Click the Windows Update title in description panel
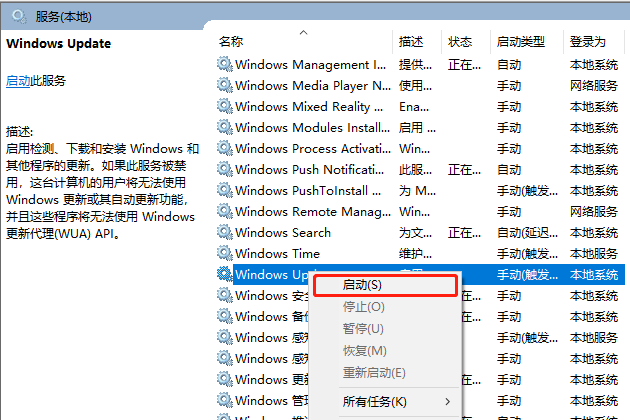630x420 pixels. pyautogui.click(x=59, y=43)
